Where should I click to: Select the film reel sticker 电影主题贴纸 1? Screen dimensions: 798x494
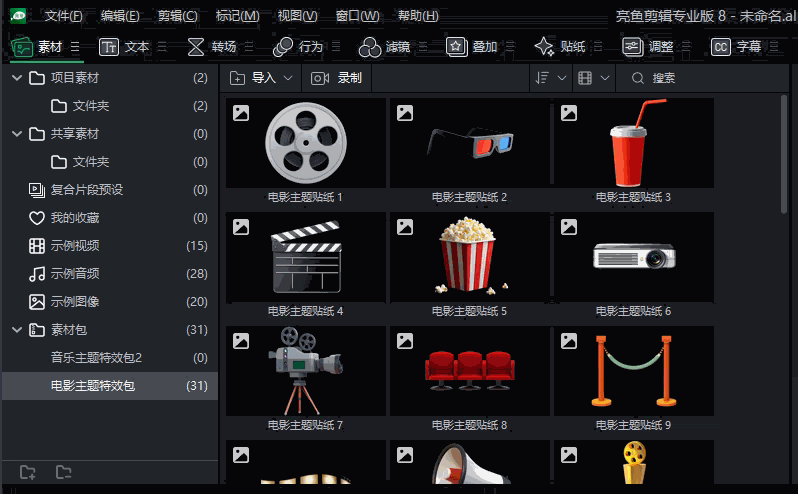click(x=306, y=143)
